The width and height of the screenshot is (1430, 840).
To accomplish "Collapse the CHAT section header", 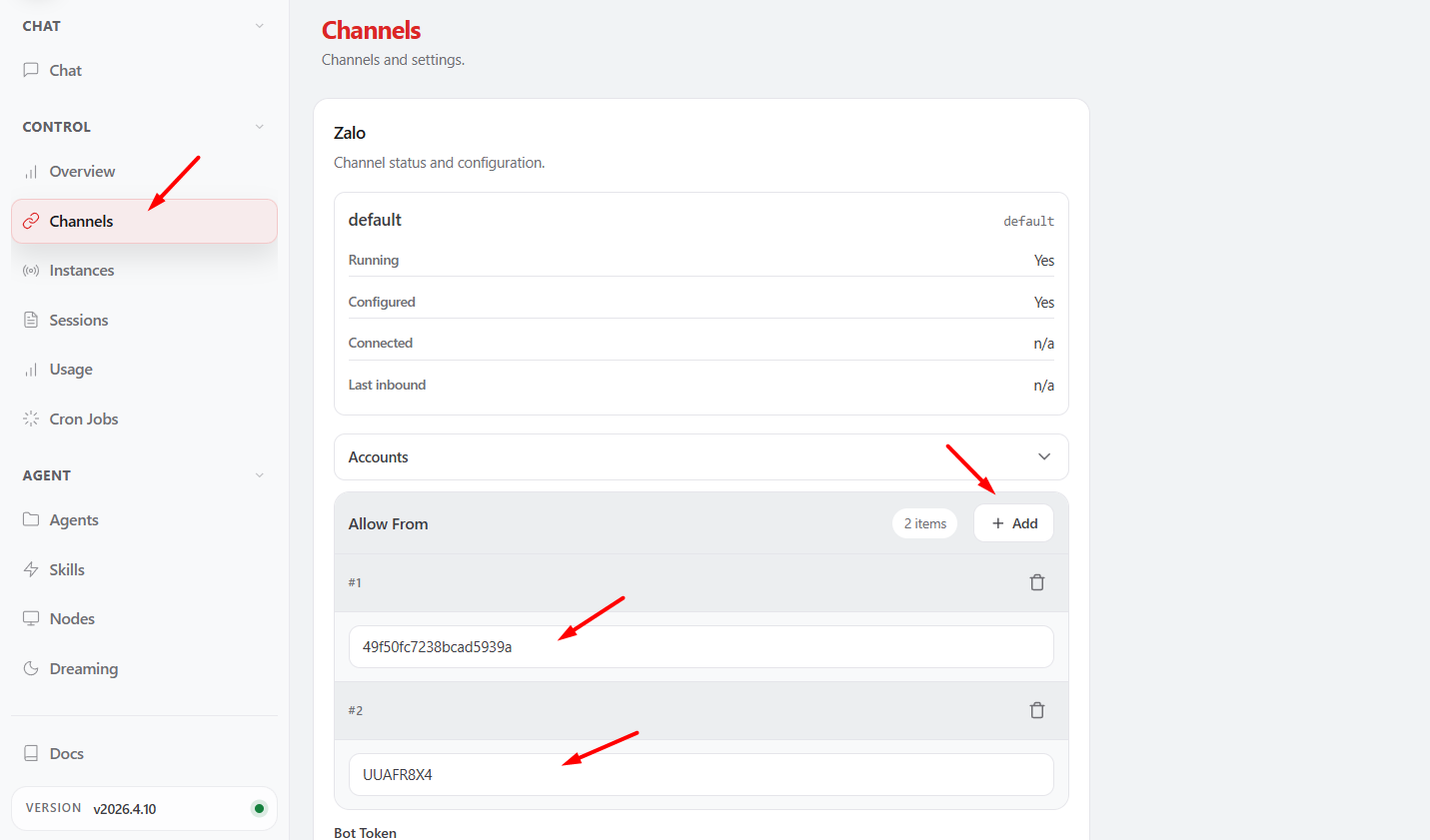I will 260,25.
